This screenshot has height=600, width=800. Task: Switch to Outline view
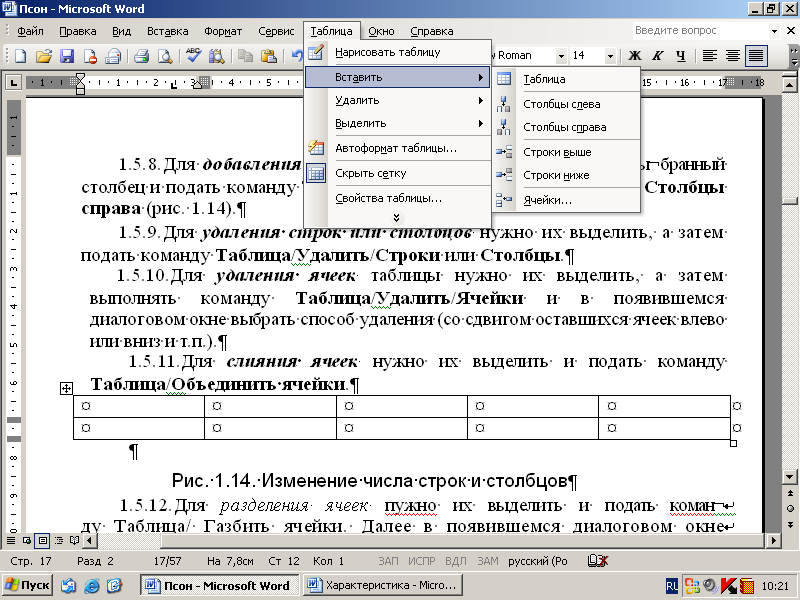pyautogui.click(x=59, y=540)
